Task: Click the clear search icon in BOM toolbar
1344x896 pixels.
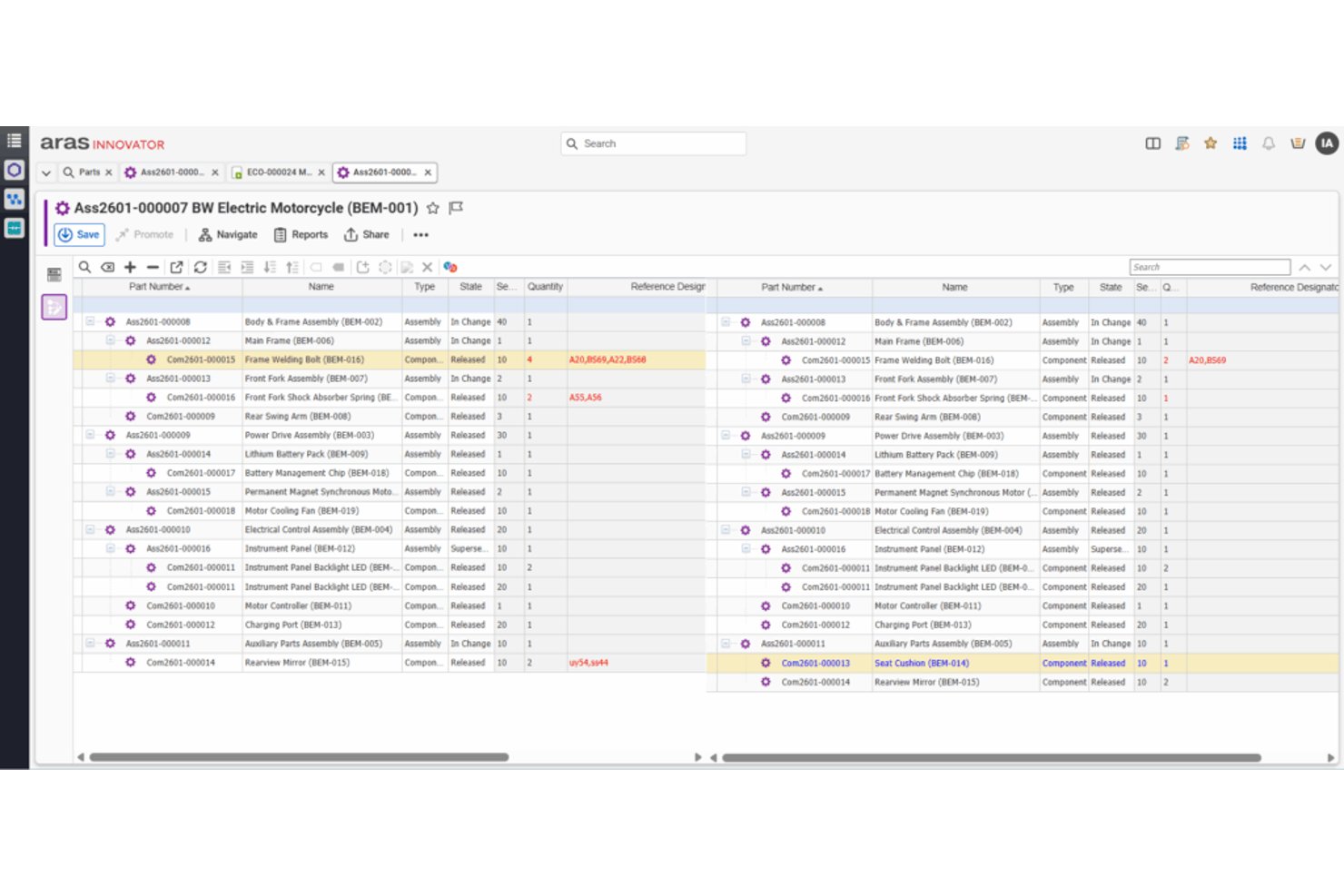Action: coord(107,267)
